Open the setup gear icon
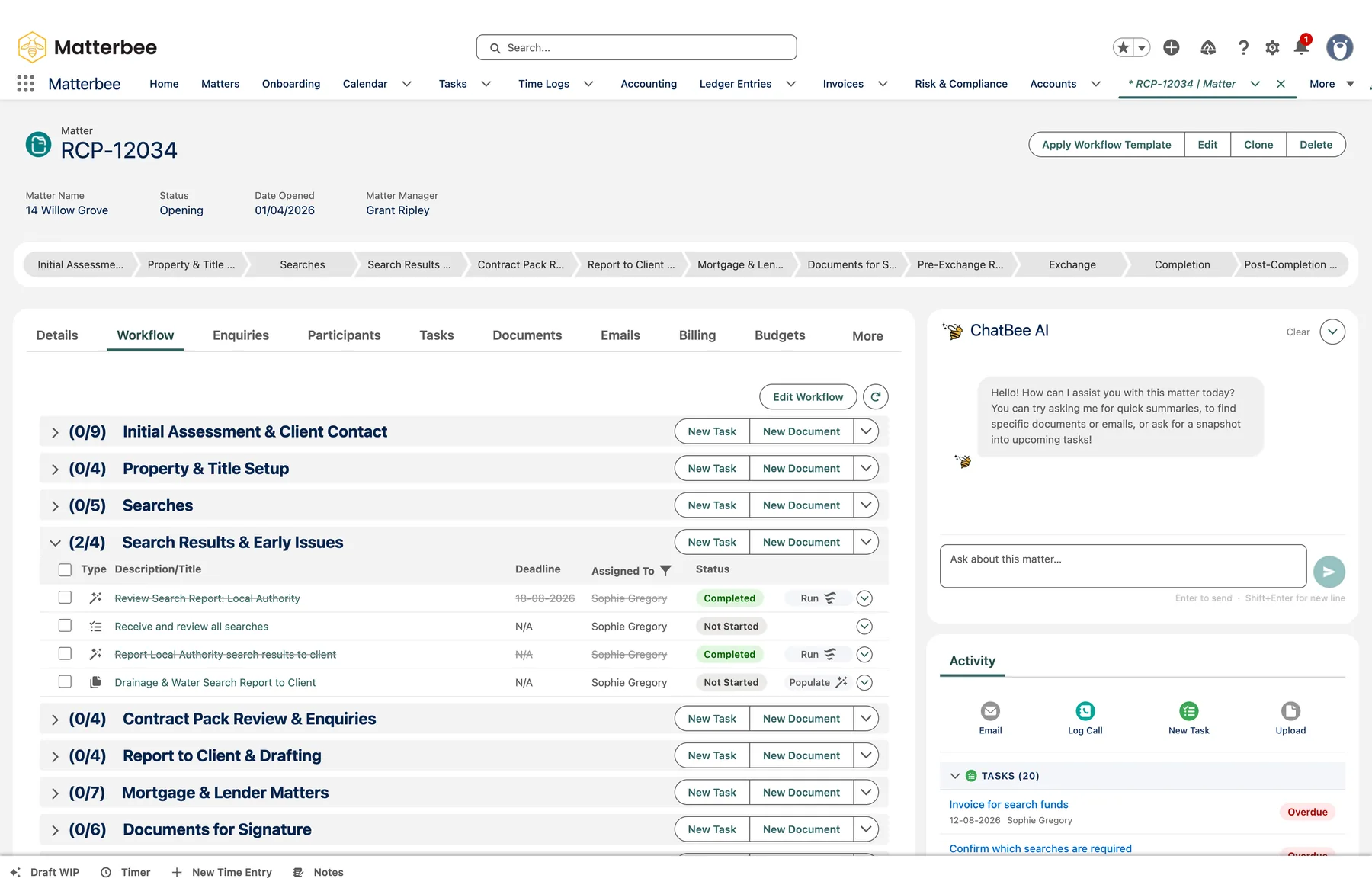The height and width of the screenshot is (888, 1372). click(1272, 47)
